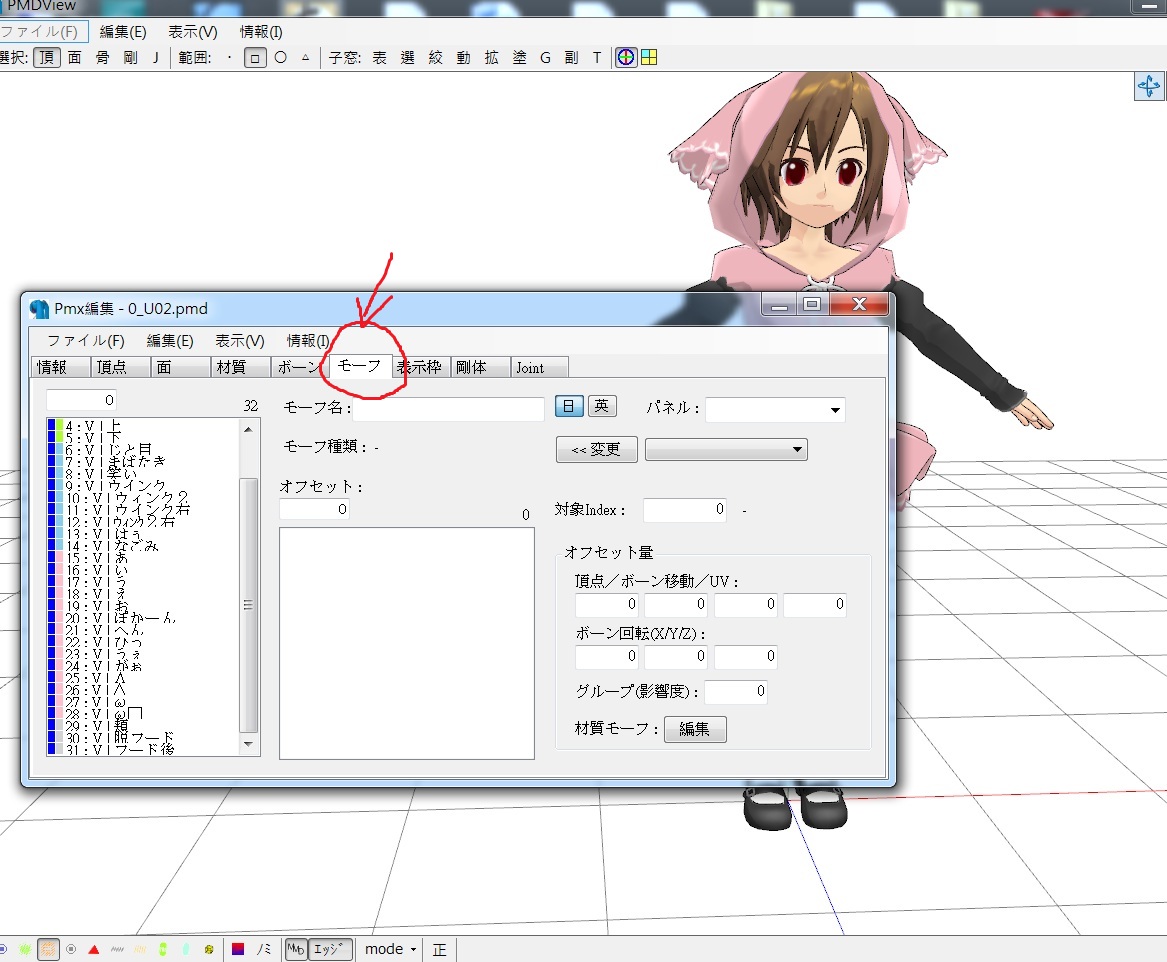Click the circle range selection icon

click(x=281, y=57)
